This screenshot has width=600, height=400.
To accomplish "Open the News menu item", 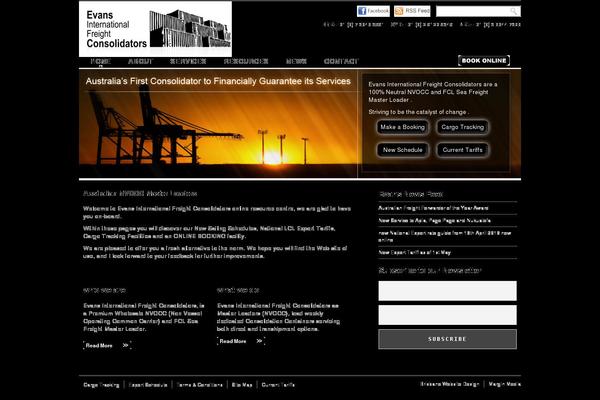I will [x=296, y=61].
